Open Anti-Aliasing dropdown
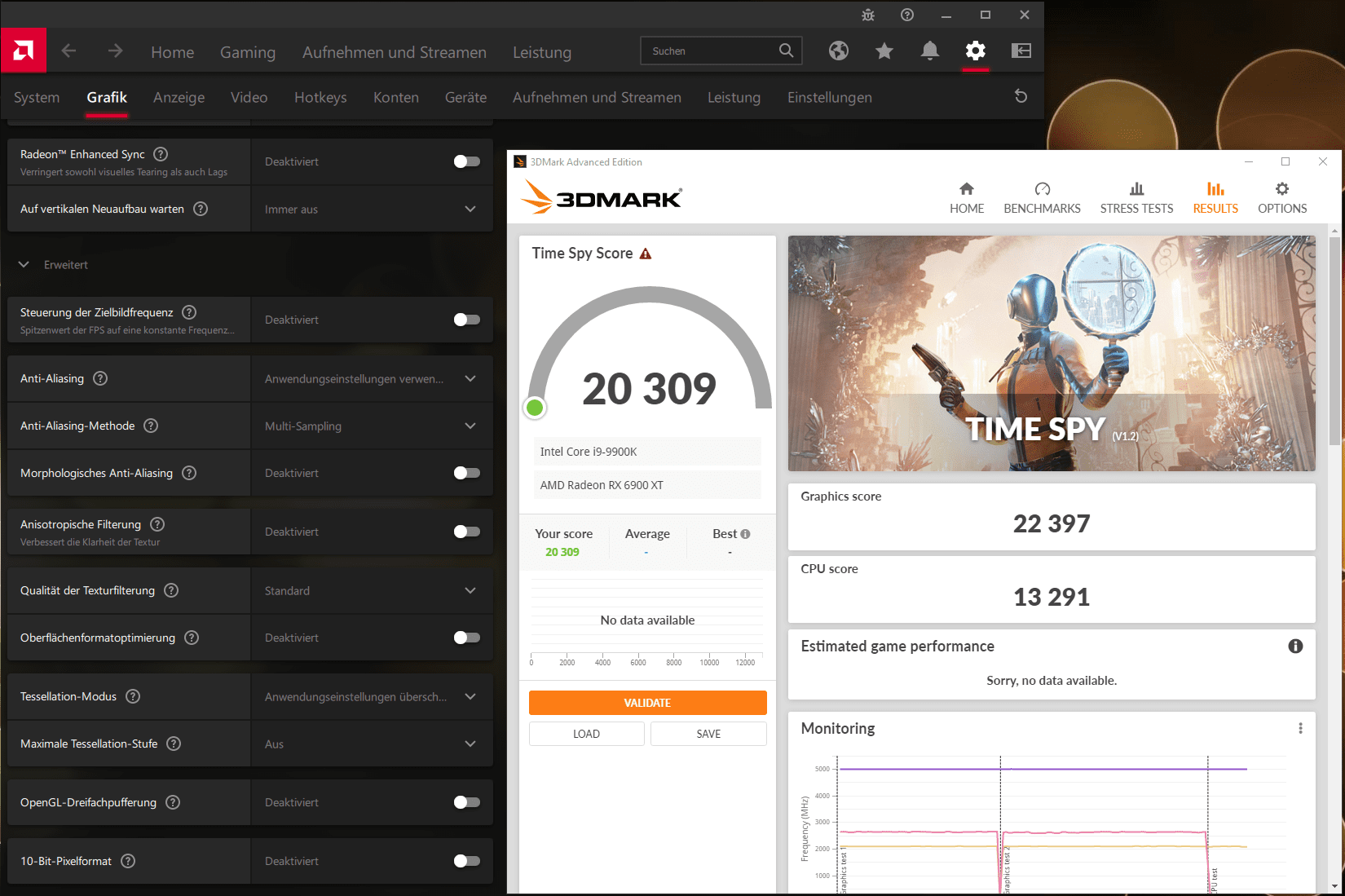This screenshot has height=896, width=1345. pos(372,378)
